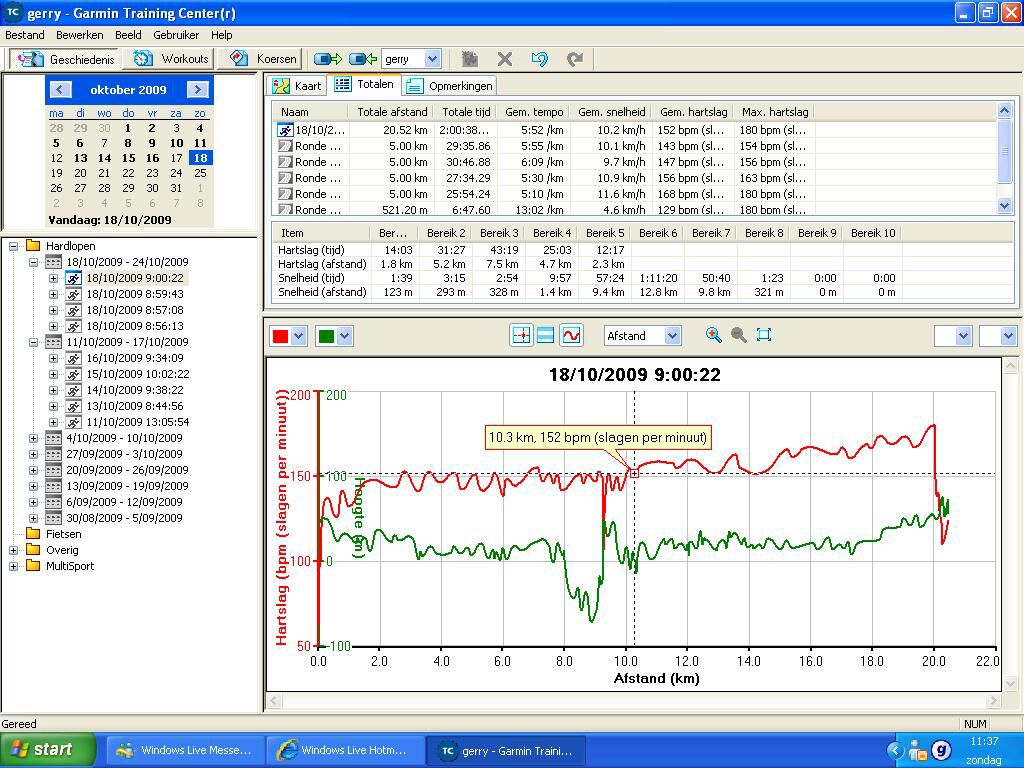Zoom in on the graph
The image size is (1024, 768).
pos(714,336)
